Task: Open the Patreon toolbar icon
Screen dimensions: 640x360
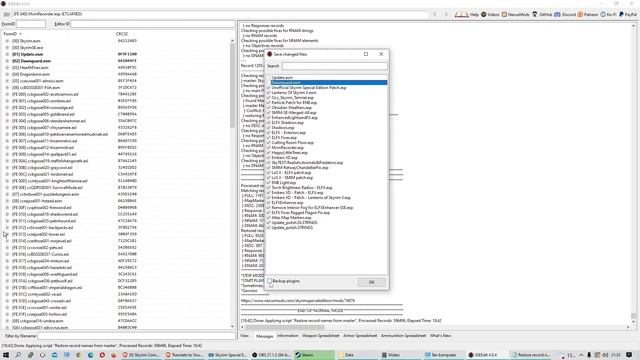Action: click(580, 14)
